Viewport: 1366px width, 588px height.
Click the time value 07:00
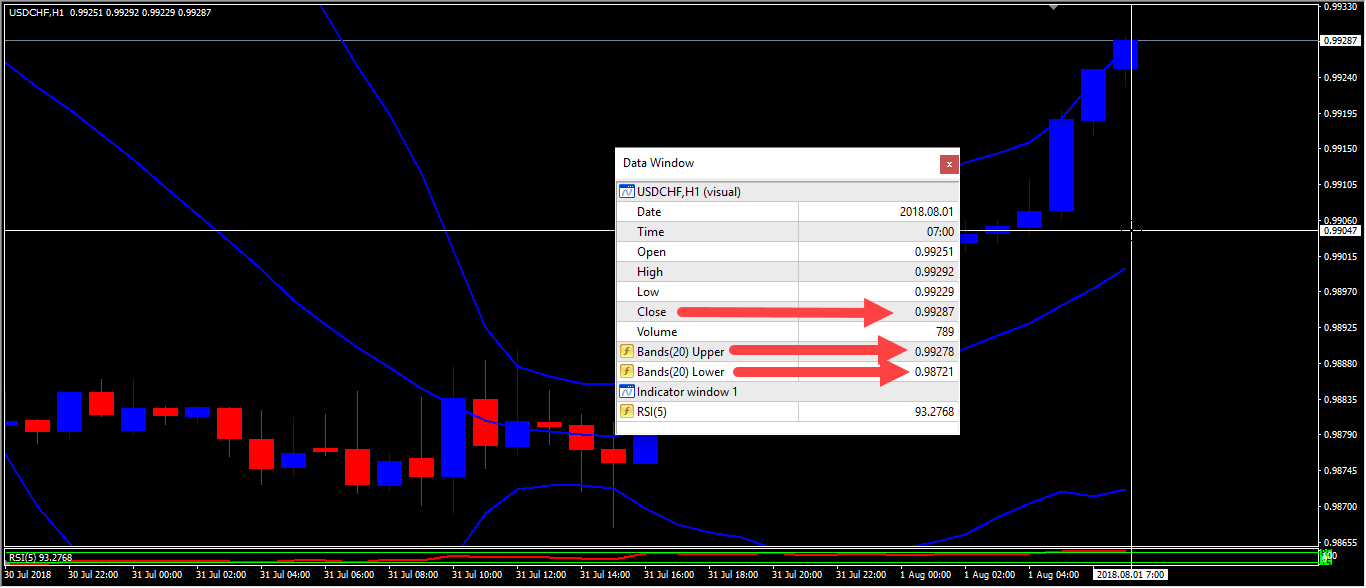point(940,232)
